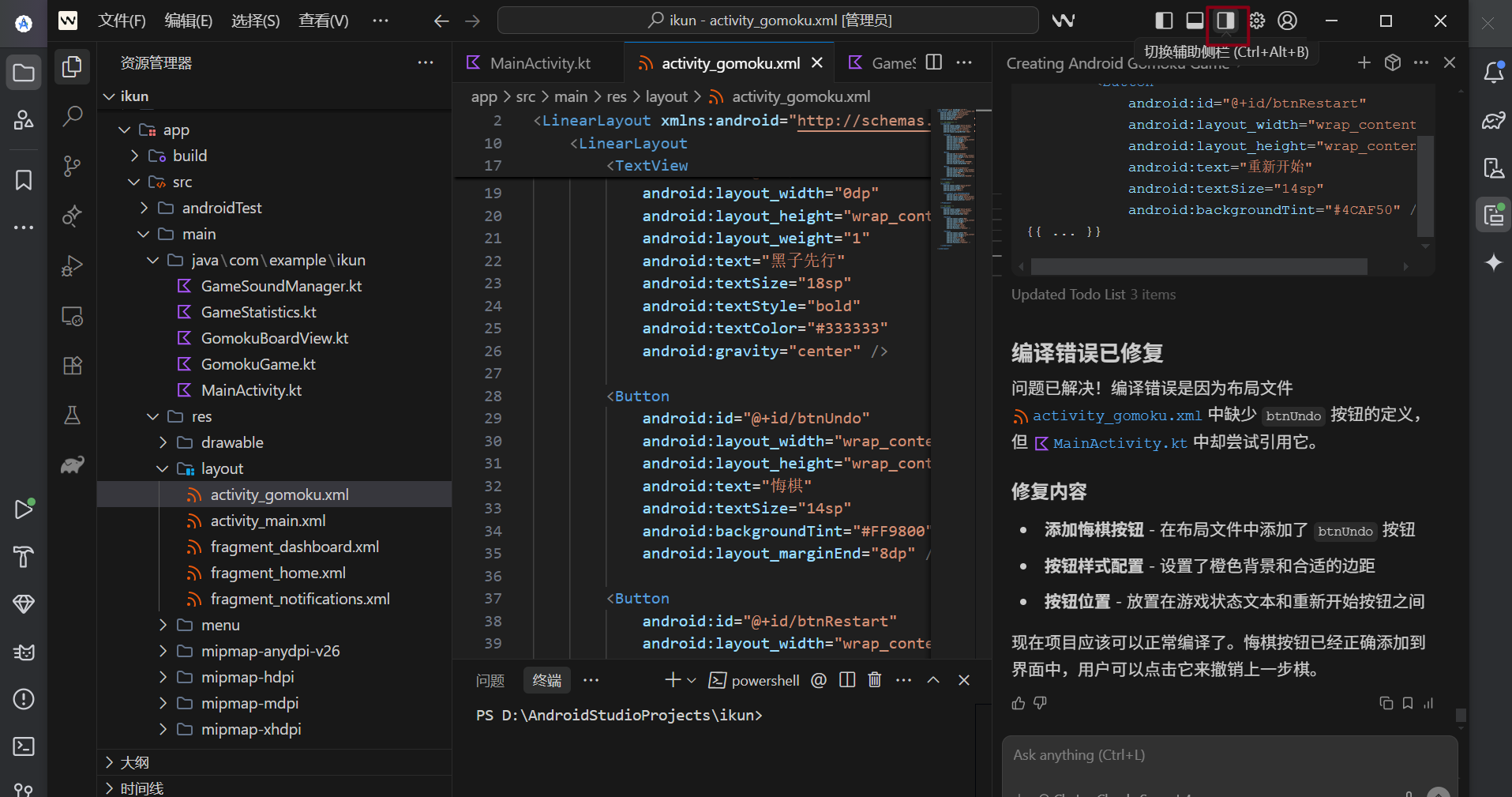This screenshot has width=1512, height=797.
Task: Expand the mipmap-hdpi folder
Action: pos(163,677)
